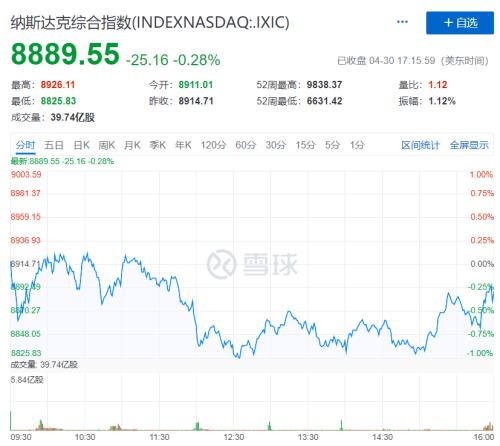Open 全屏显示 fullscreen view
Screen dimensions: 500x446
pos(469,145)
